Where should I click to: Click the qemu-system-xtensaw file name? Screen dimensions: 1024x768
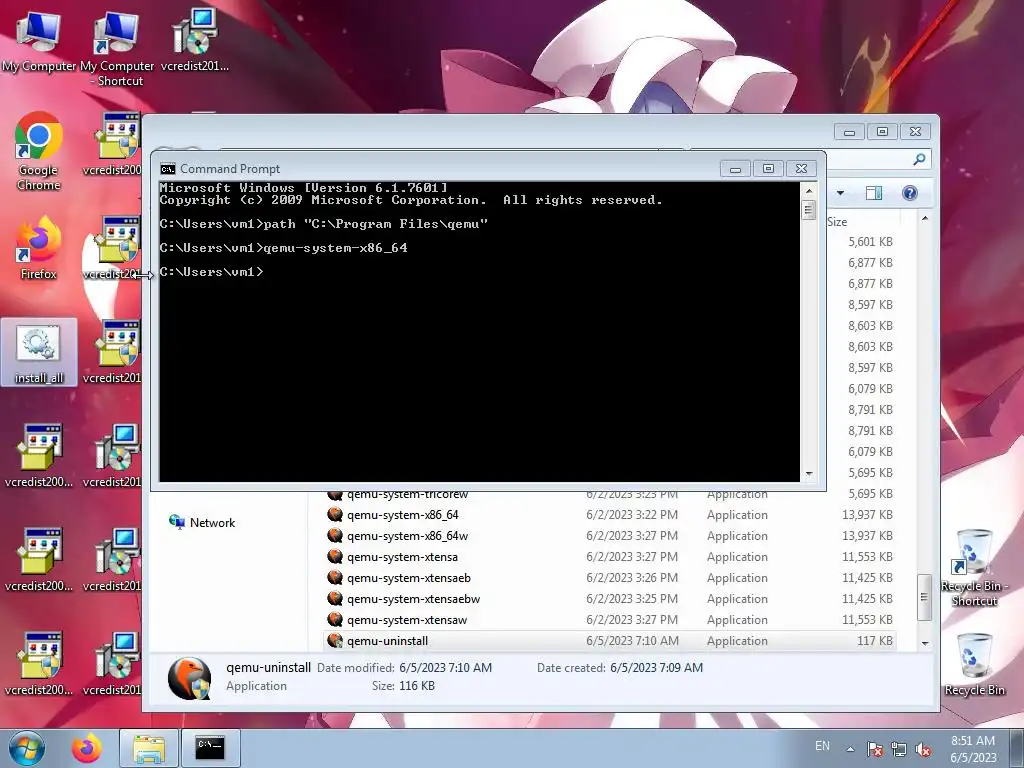[407, 619]
